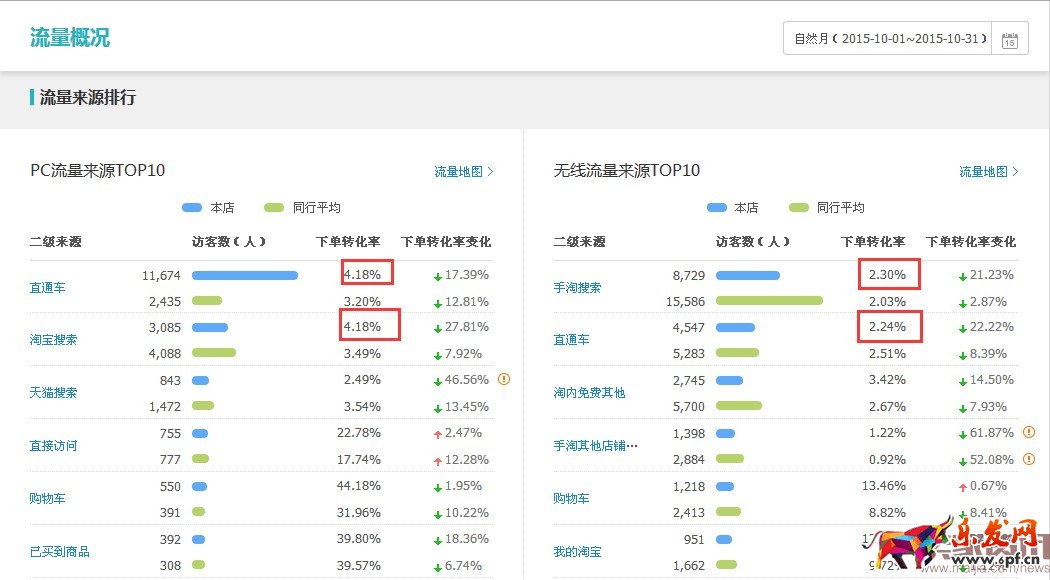Click the red up arrow beside 12.28%

(437, 460)
